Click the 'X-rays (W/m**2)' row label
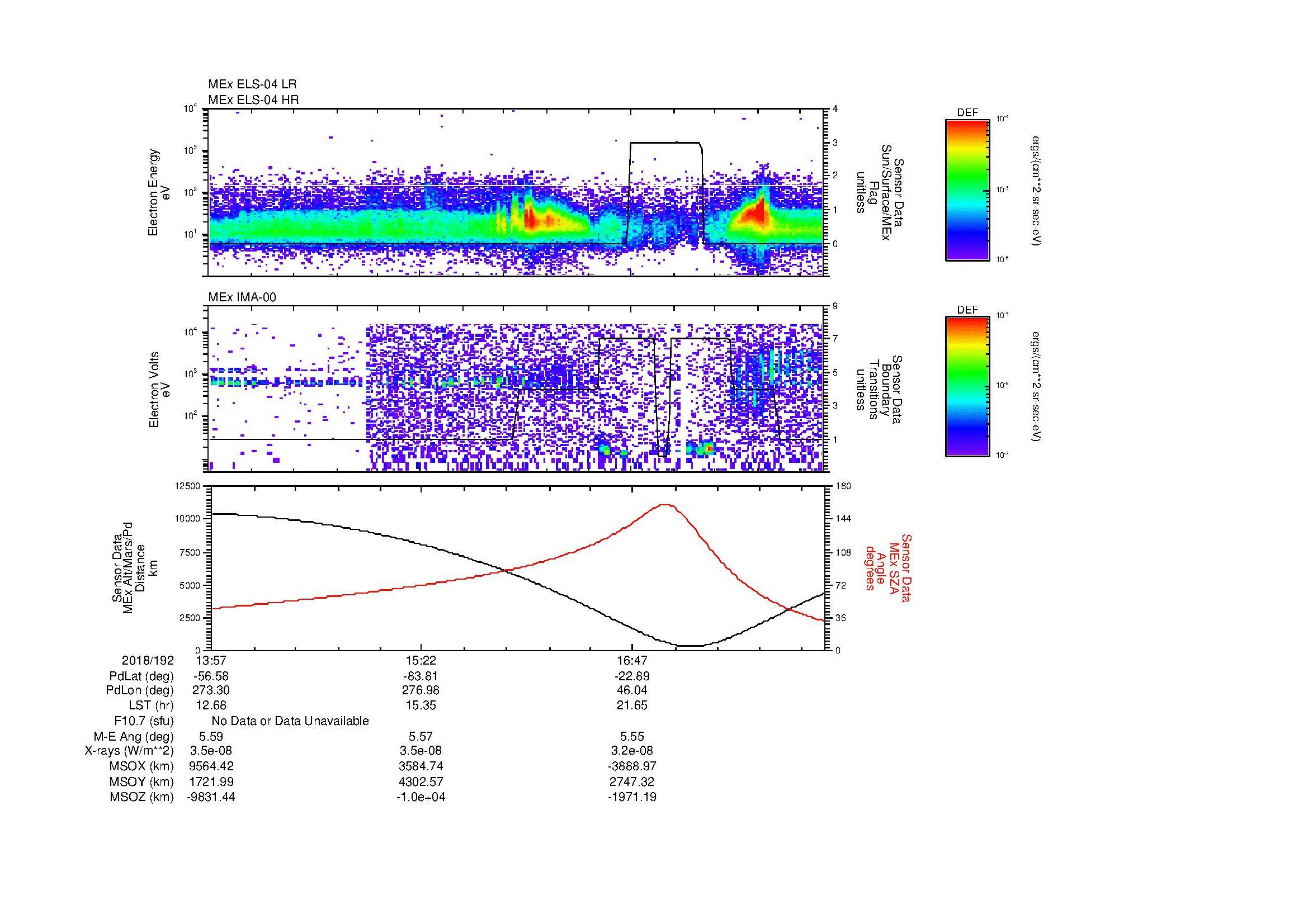1308x924 pixels. 129,751
